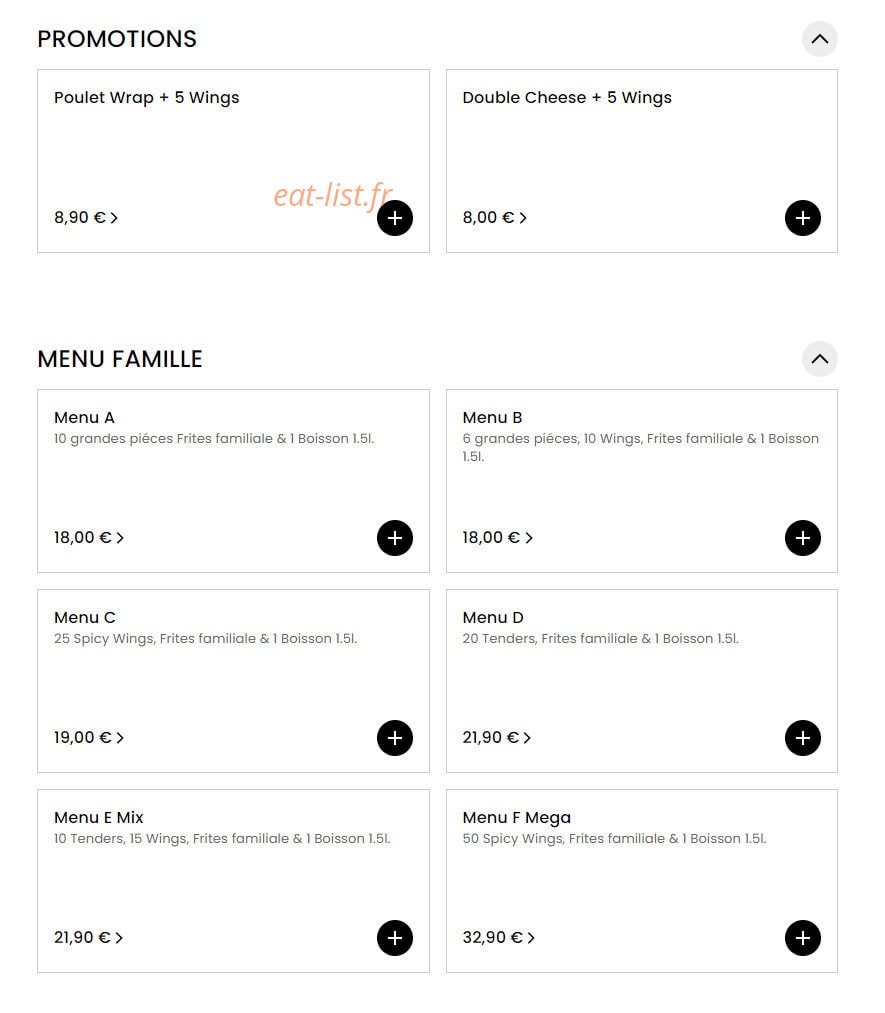
Task: Click the MENU FAMILLE section heading
Action: point(120,359)
